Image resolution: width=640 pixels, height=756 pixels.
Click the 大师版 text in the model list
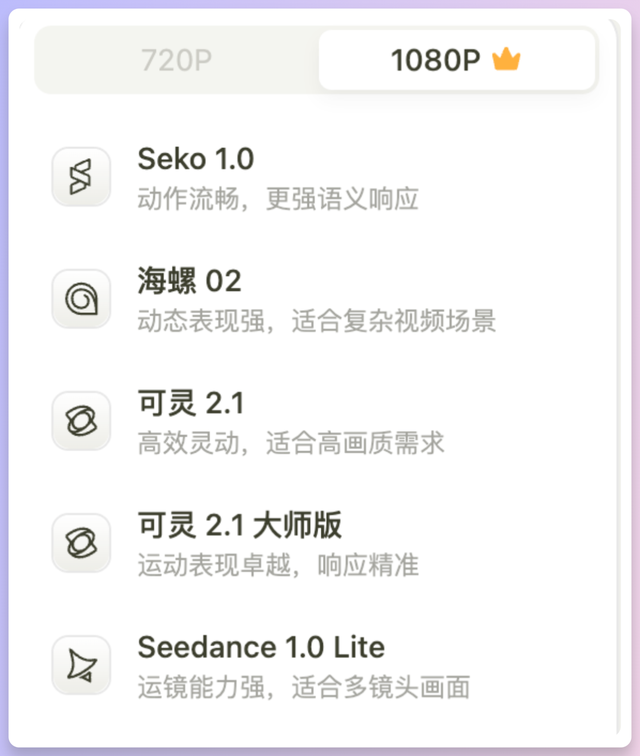(x=298, y=525)
